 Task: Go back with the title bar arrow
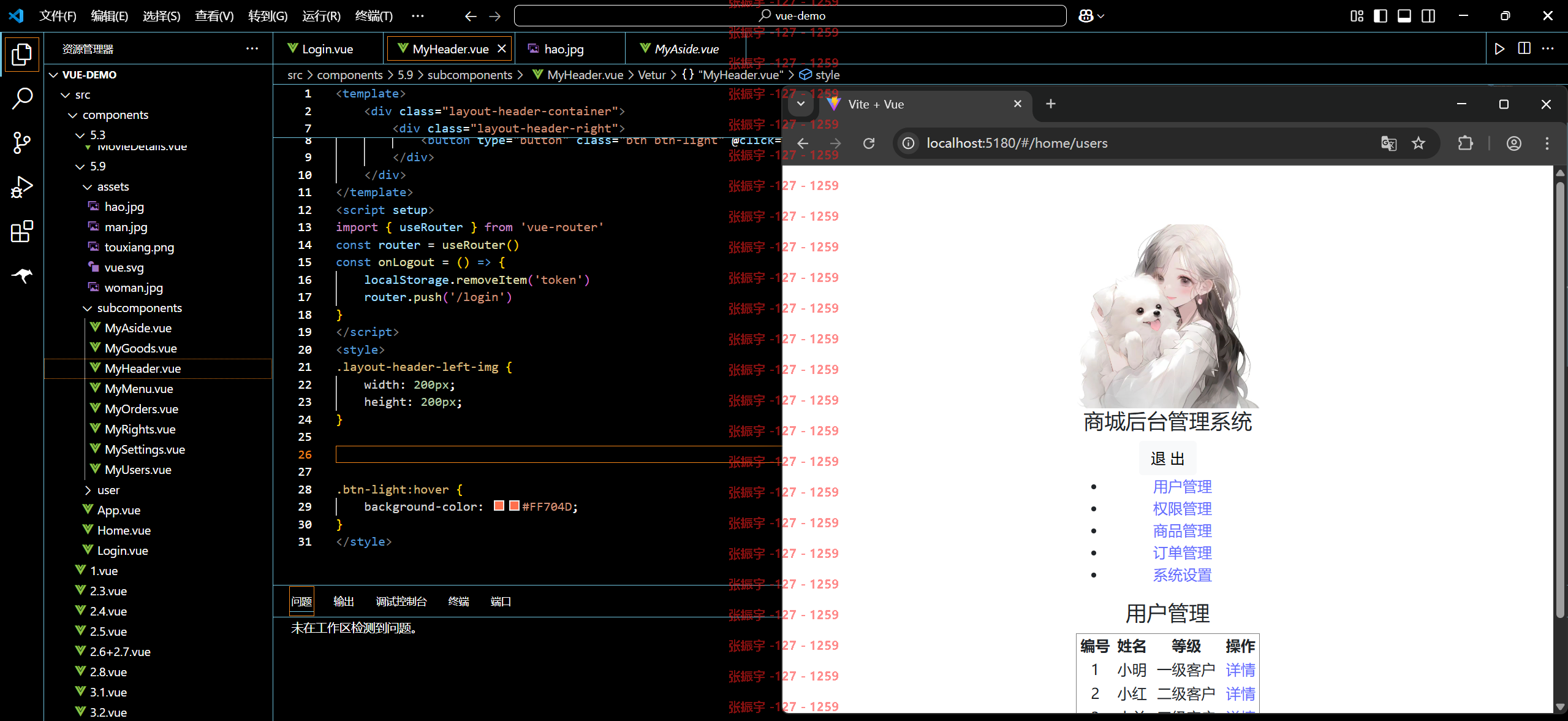click(x=471, y=16)
